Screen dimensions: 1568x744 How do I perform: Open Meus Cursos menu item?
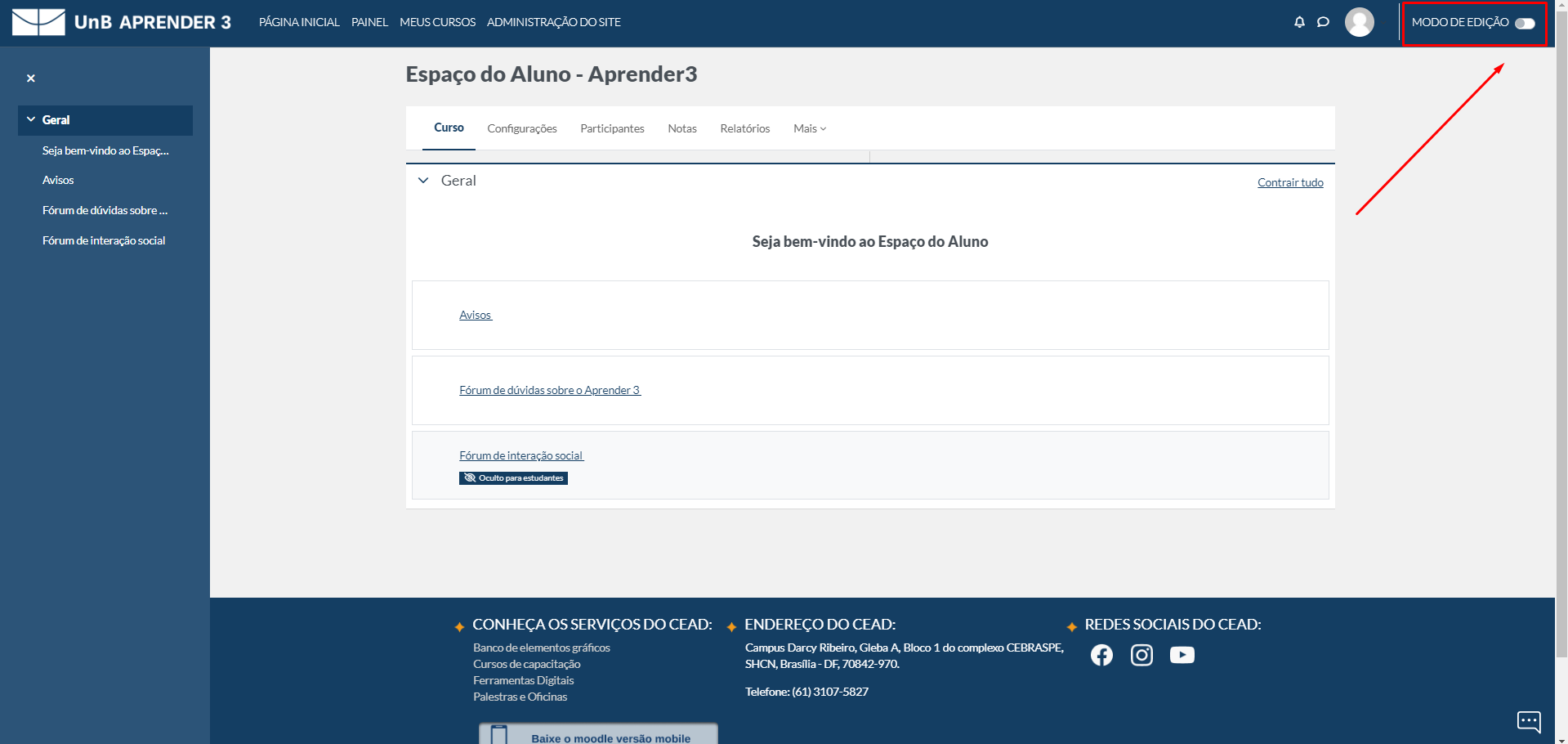click(437, 22)
